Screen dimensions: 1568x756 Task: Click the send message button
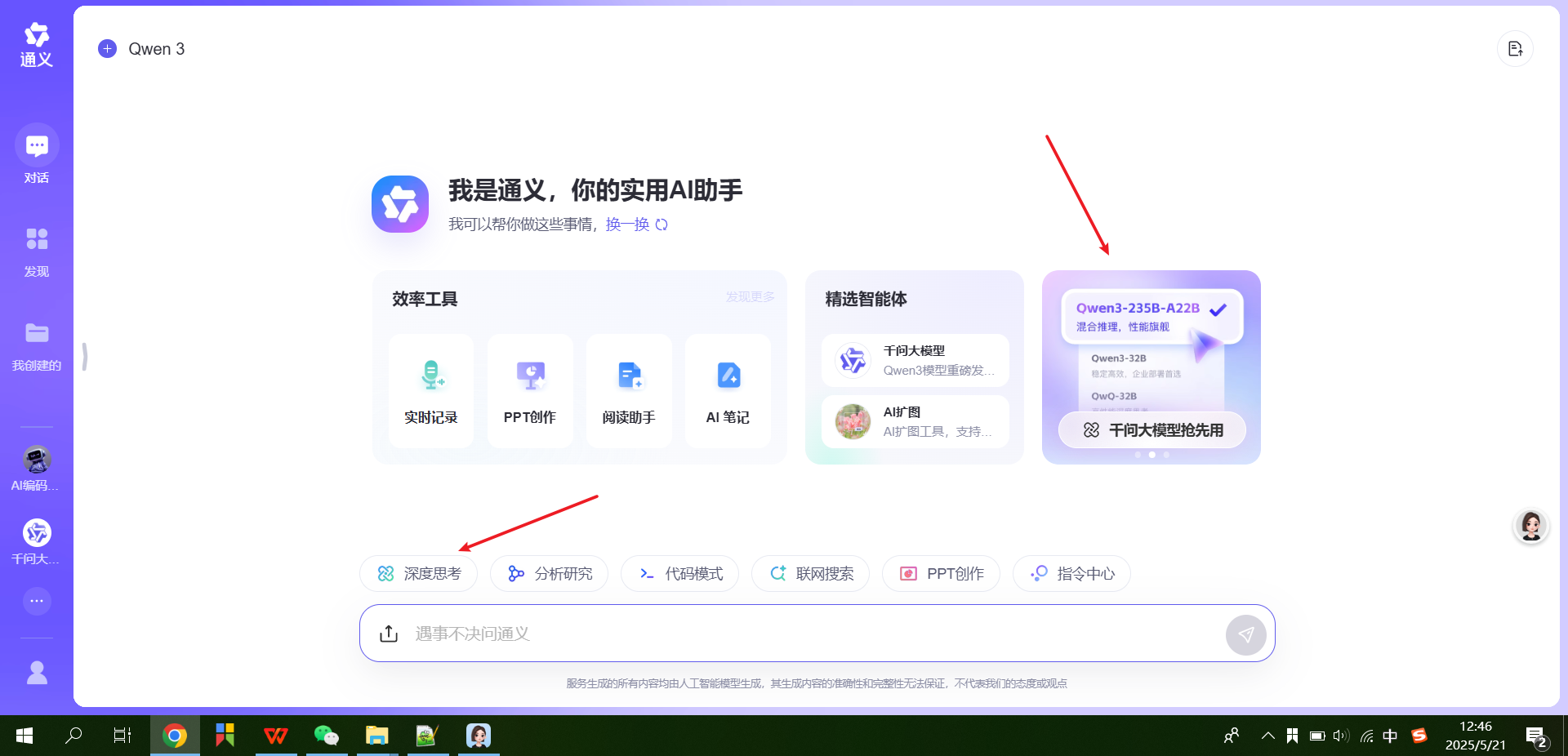click(x=1246, y=634)
